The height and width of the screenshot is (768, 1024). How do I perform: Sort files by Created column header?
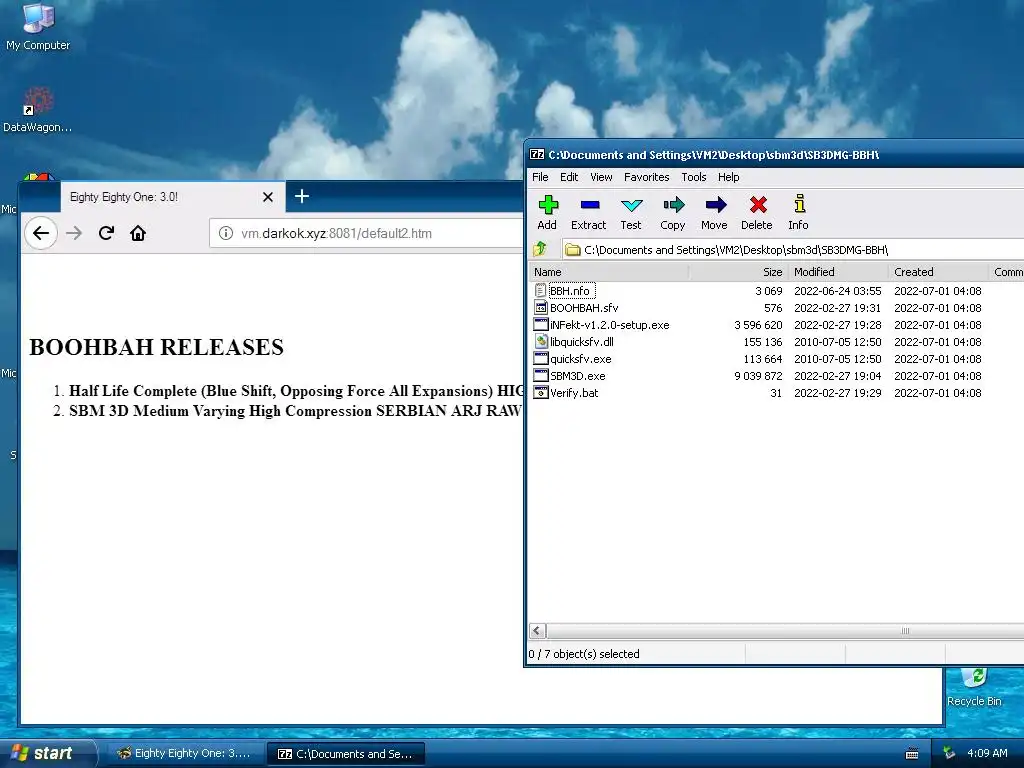(938, 272)
